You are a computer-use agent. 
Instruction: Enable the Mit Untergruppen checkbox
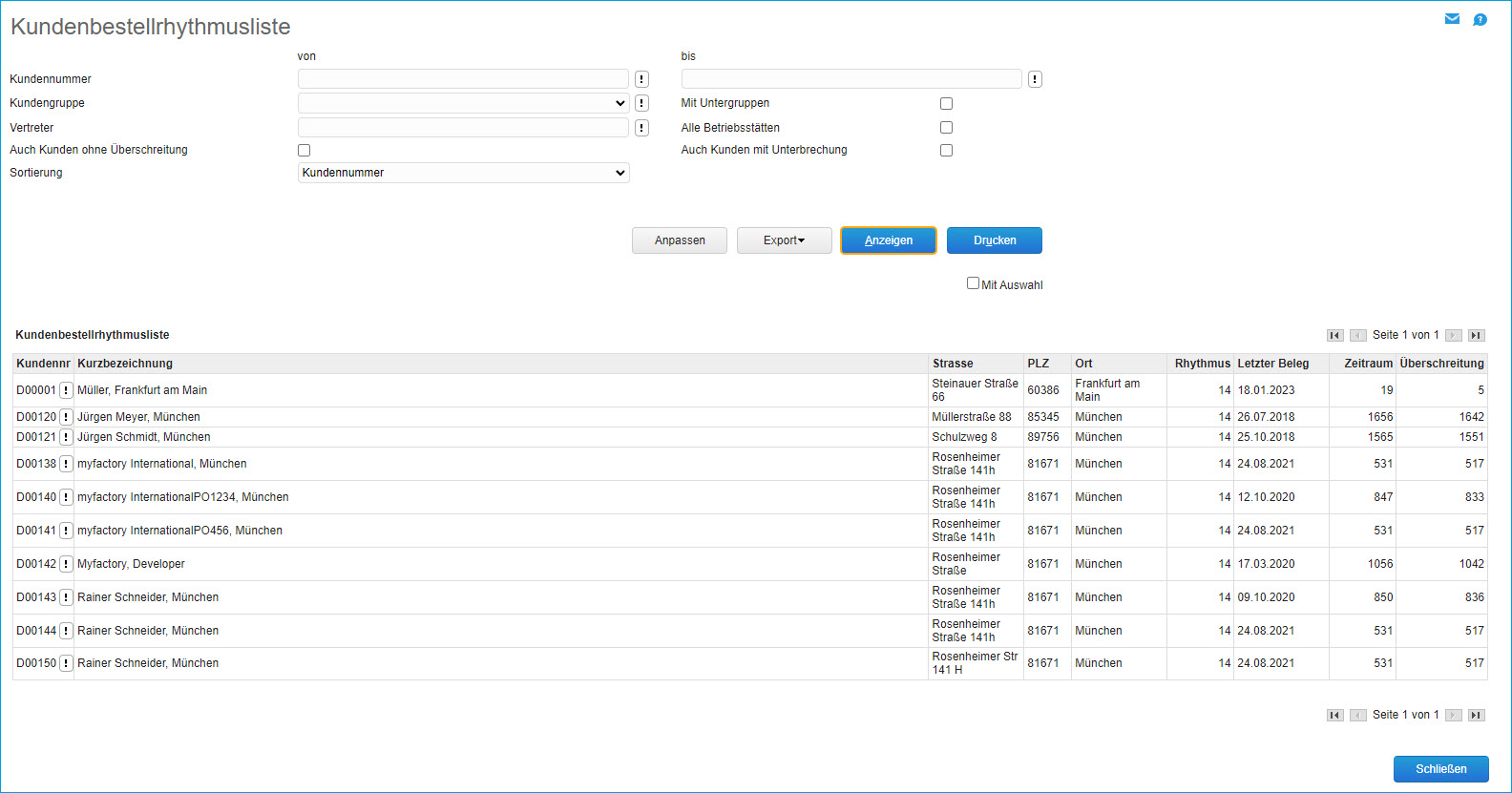tap(946, 103)
